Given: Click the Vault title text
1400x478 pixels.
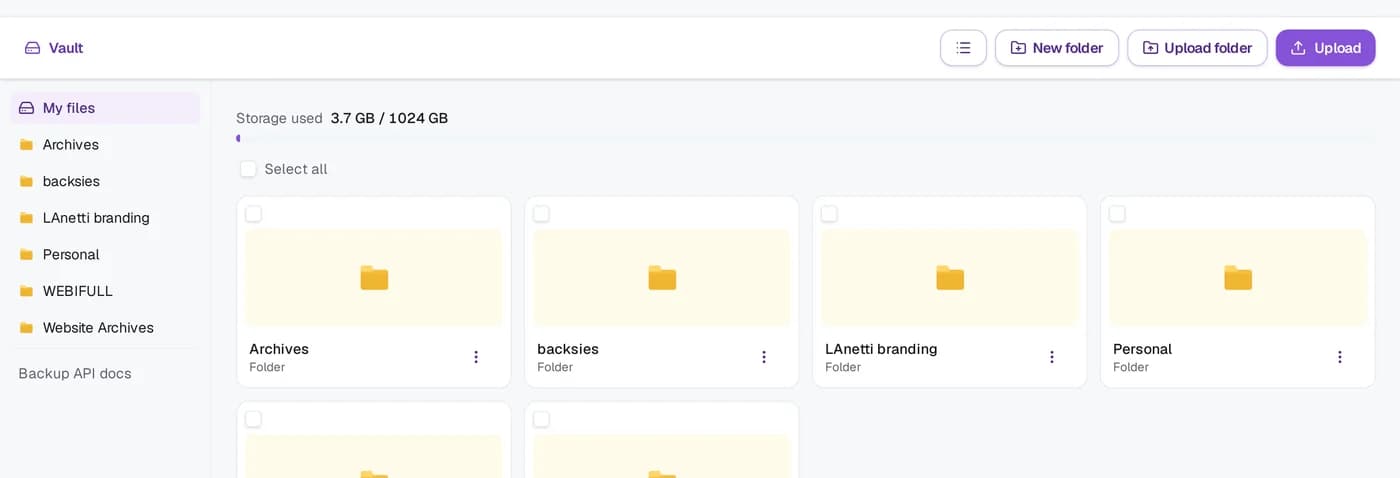Looking at the screenshot, I should point(66,48).
